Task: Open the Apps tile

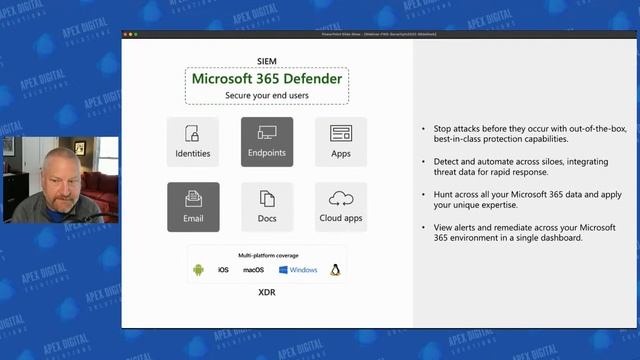Action: pyautogui.click(x=341, y=142)
